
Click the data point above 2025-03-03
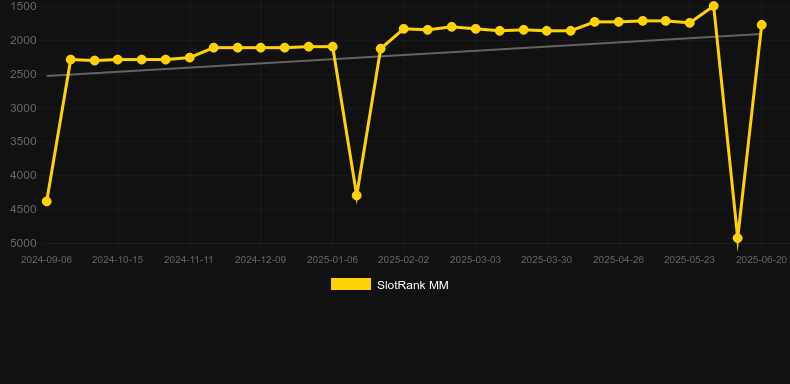click(475, 29)
